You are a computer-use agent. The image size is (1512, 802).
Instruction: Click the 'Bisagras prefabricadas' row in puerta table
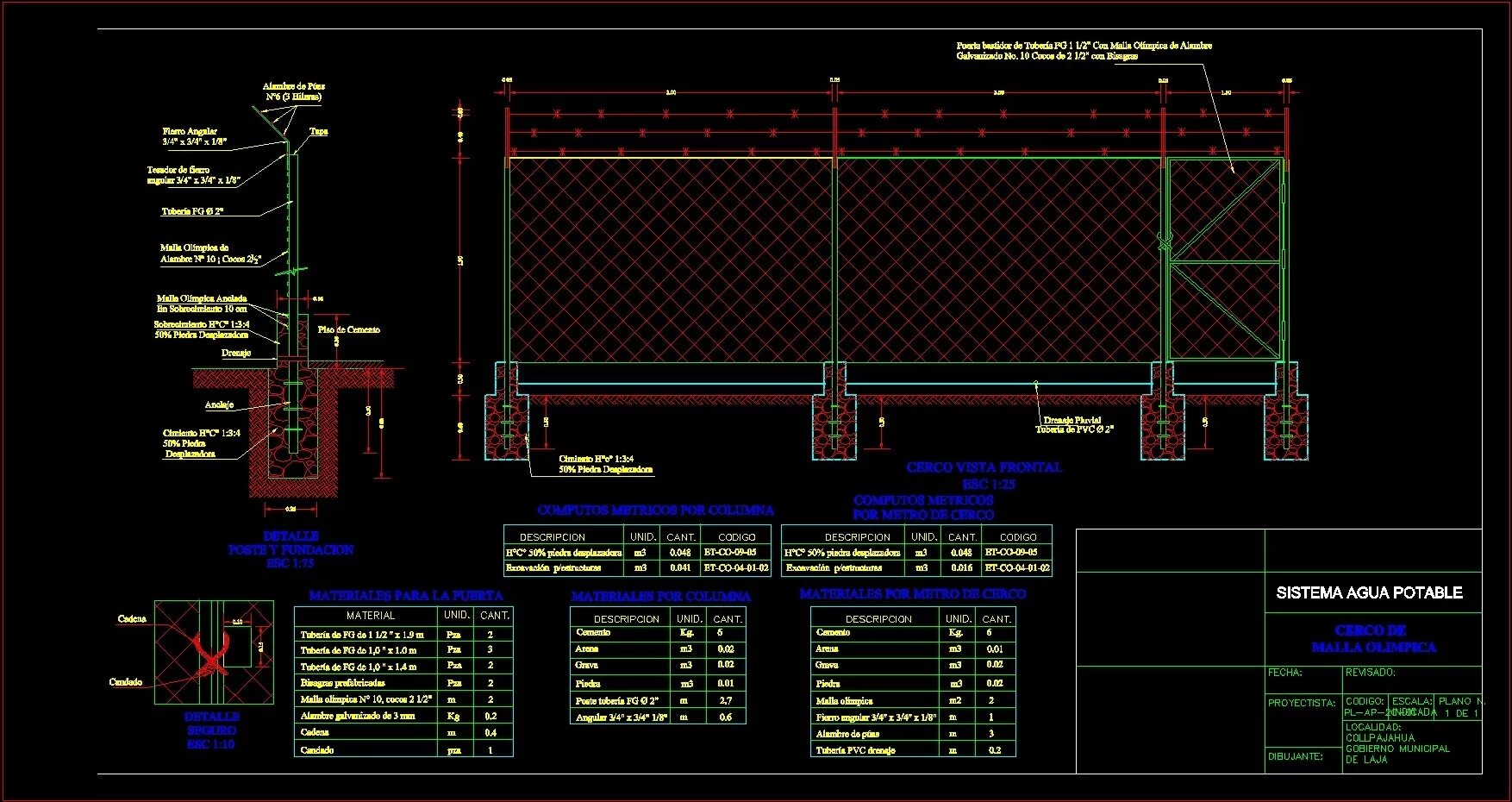(x=403, y=683)
